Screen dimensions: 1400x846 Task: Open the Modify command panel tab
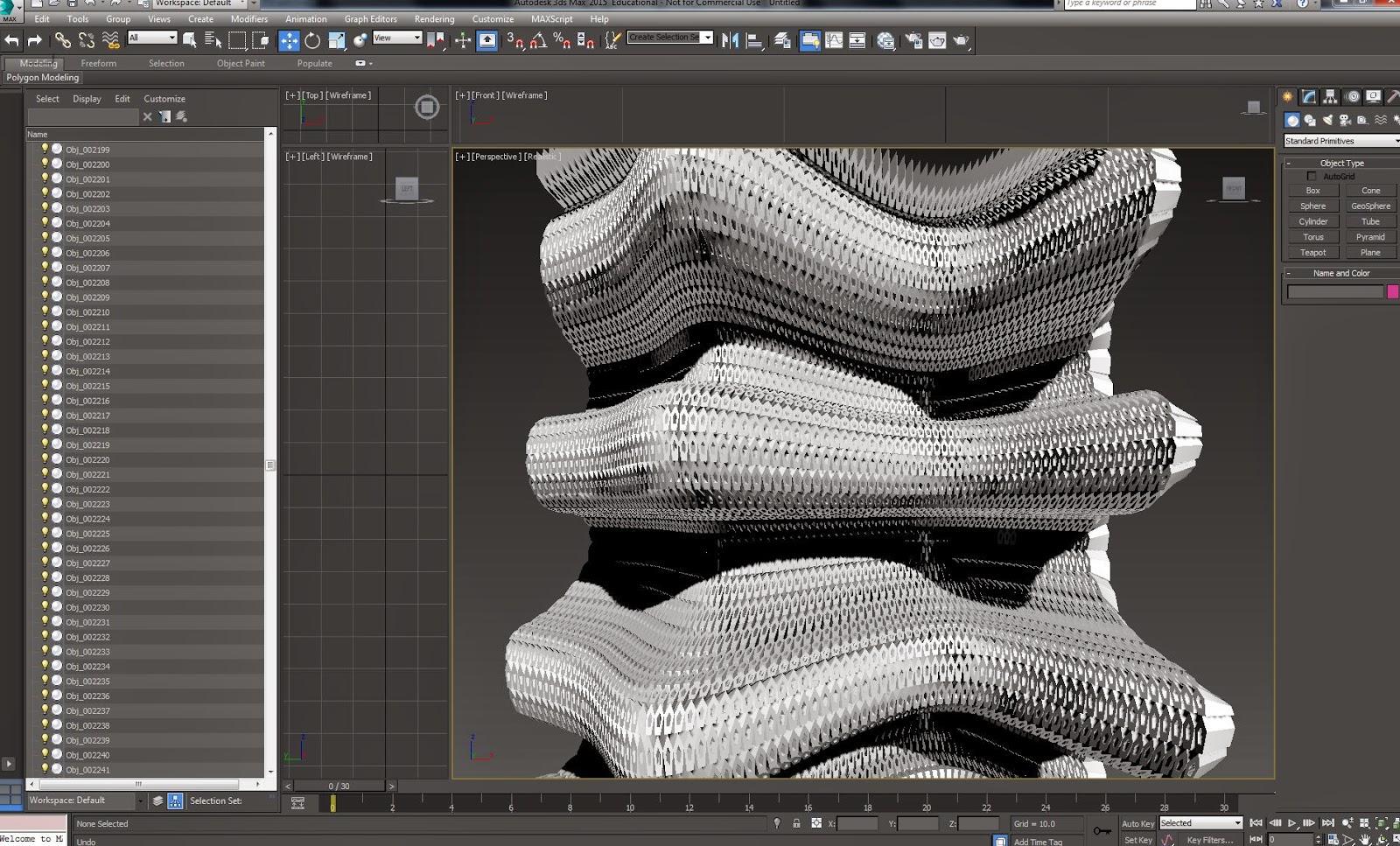pyautogui.click(x=1309, y=96)
